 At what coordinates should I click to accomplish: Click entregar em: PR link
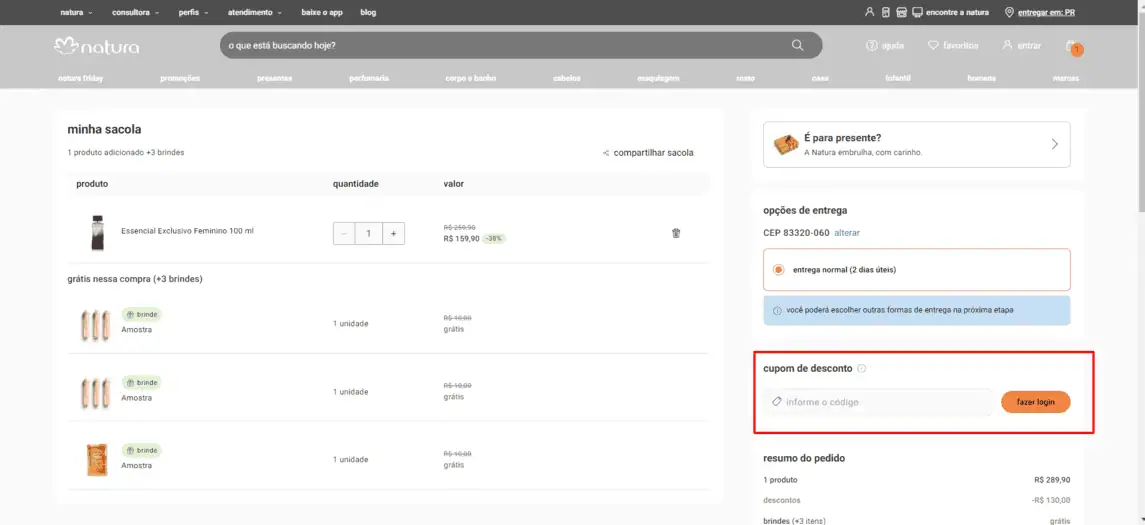point(1046,12)
